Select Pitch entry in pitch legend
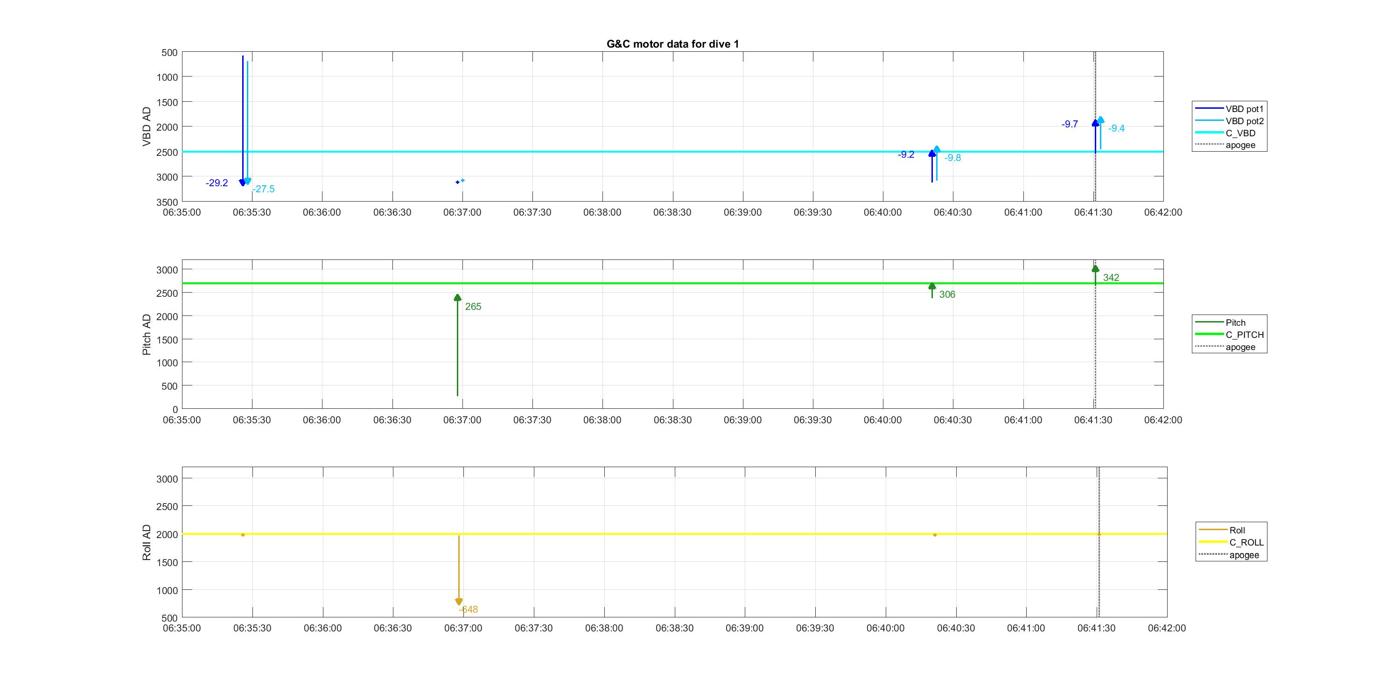This screenshot has width=1400, height=693. 1221,322
